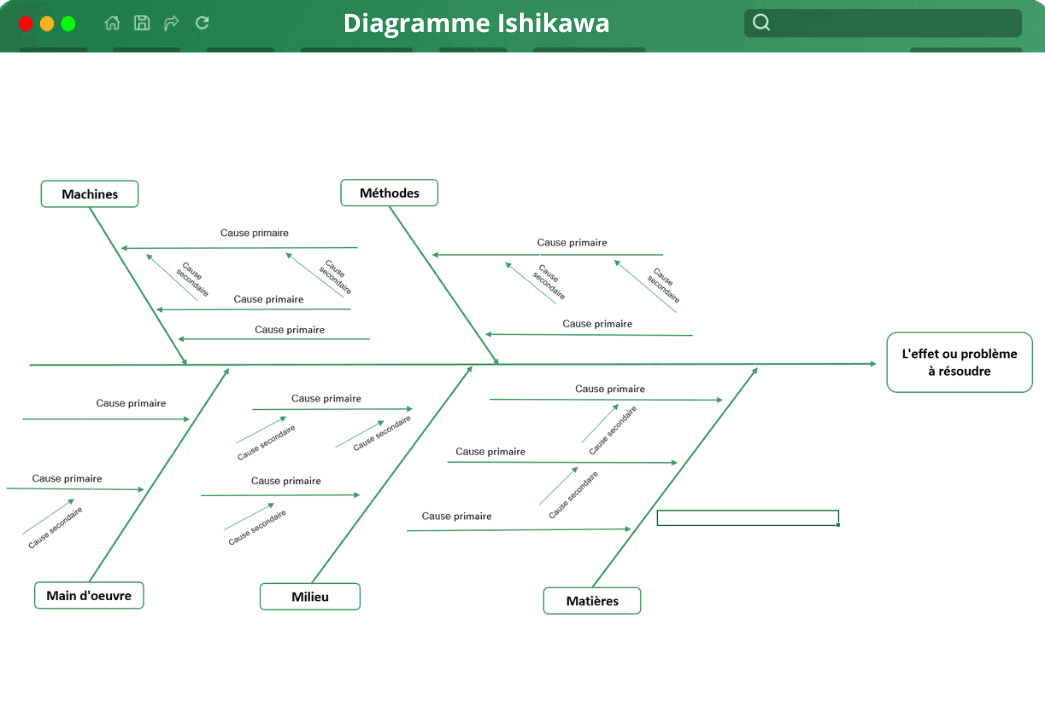Select the Main d'oeuvre category box

coord(89,595)
